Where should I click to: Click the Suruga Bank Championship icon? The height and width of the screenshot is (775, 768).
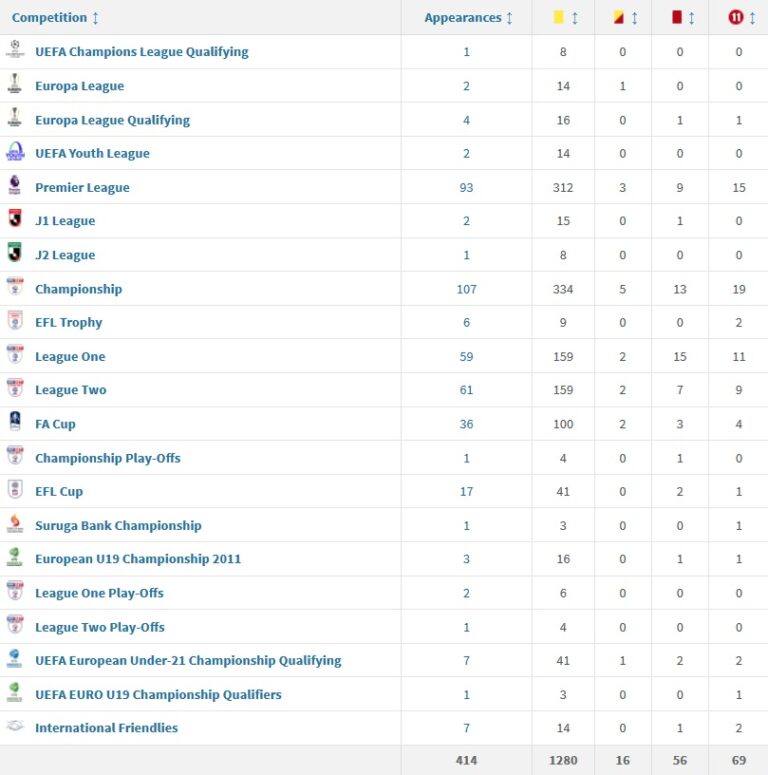(x=15, y=525)
